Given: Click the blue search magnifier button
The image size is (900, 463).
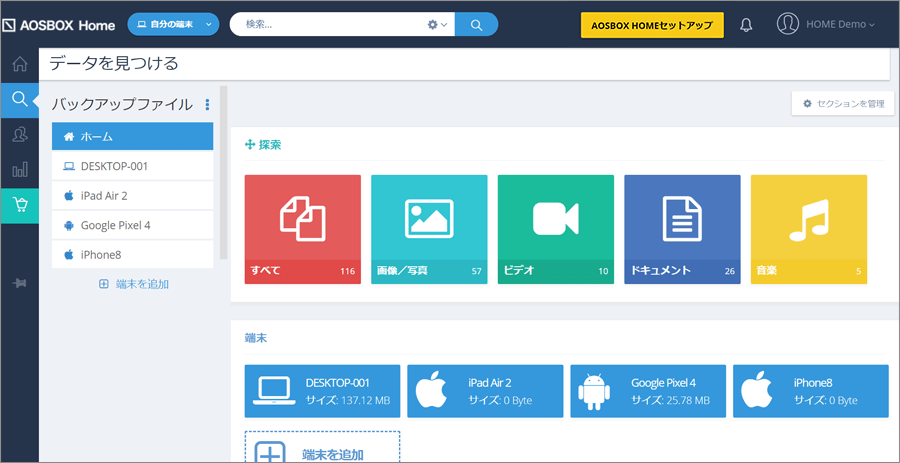Looking at the screenshot, I should click(476, 24).
